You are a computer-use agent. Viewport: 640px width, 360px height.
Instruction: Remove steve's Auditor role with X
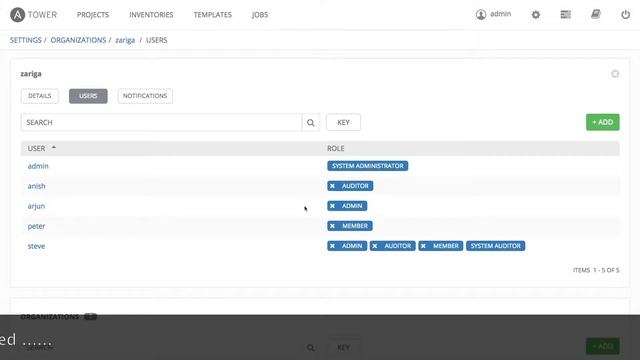tap(375, 246)
